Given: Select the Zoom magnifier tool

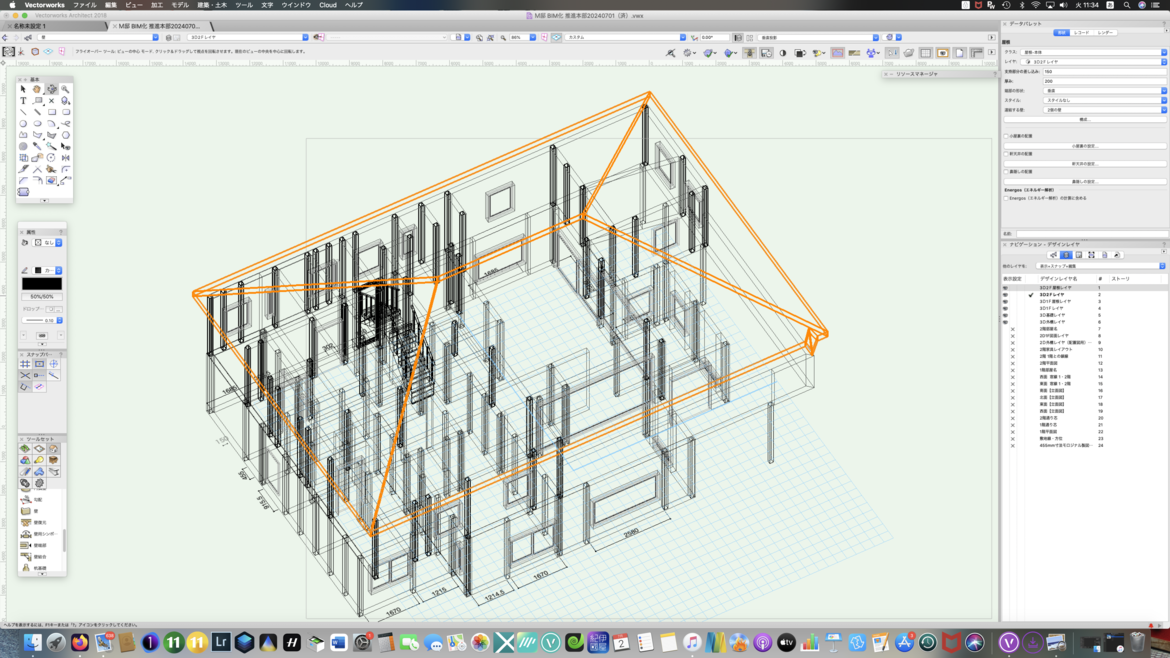Looking at the screenshot, I should [x=65, y=89].
